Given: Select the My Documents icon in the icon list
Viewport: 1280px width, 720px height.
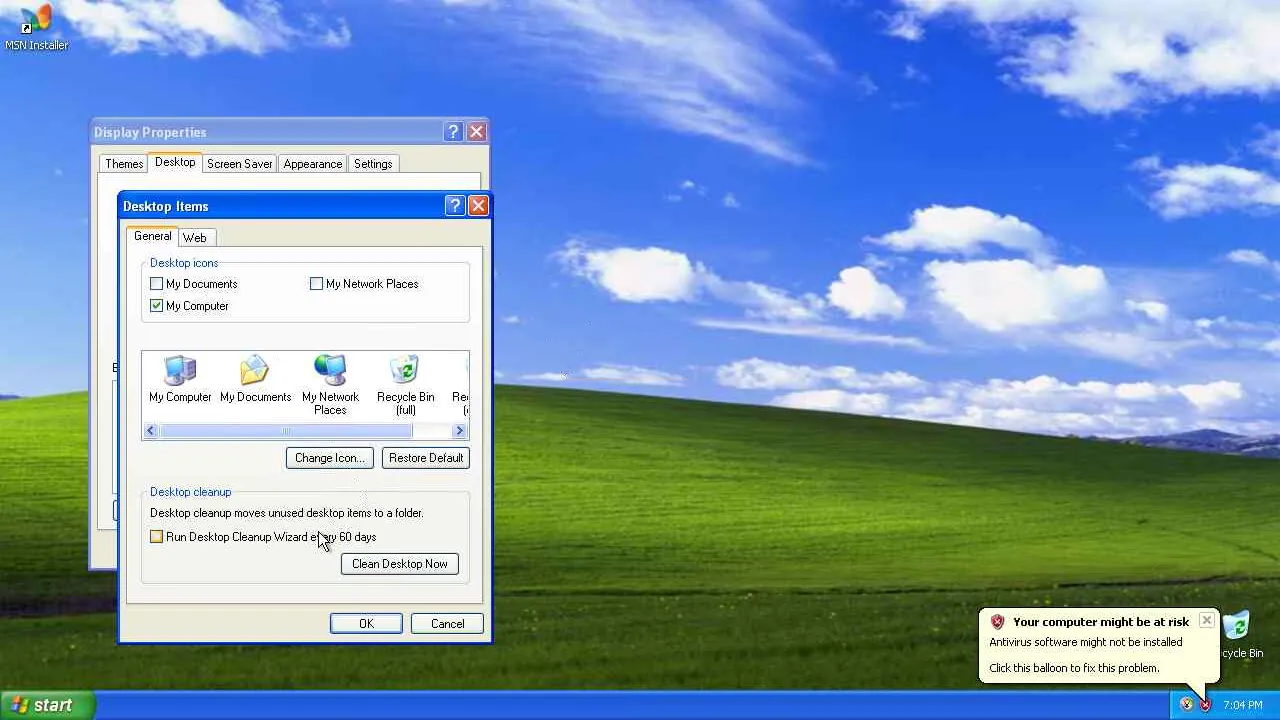Looking at the screenshot, I should click(255, 380).
